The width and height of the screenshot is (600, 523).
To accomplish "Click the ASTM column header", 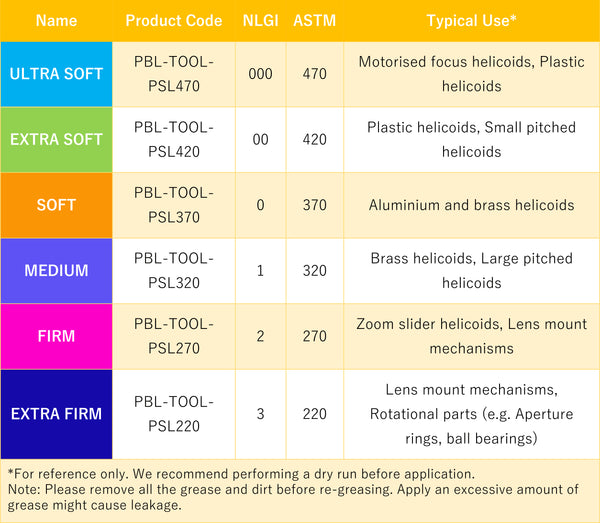I will 315,21.
